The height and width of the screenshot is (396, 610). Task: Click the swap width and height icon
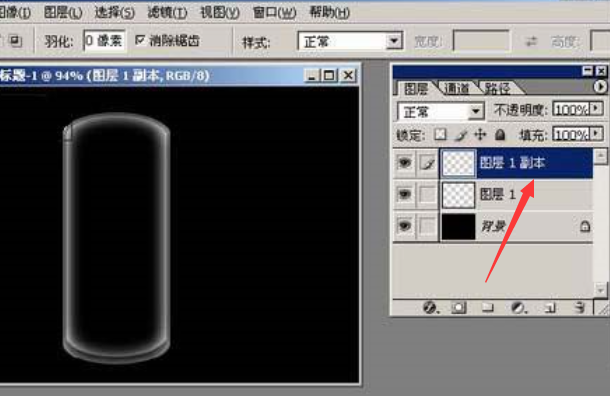[531, 41]
